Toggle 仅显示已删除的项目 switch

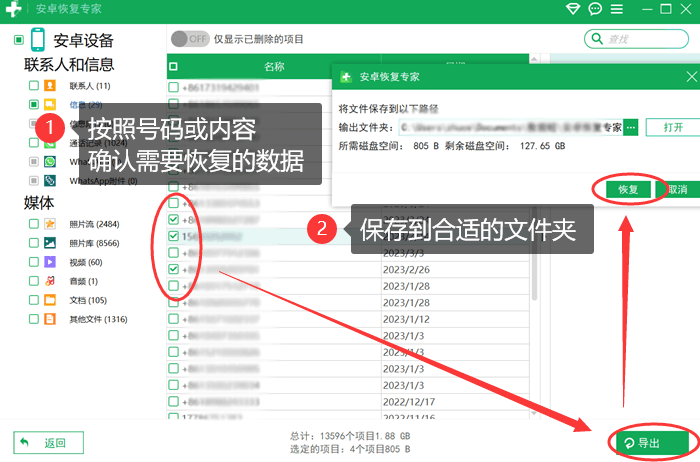coord(190,39)
